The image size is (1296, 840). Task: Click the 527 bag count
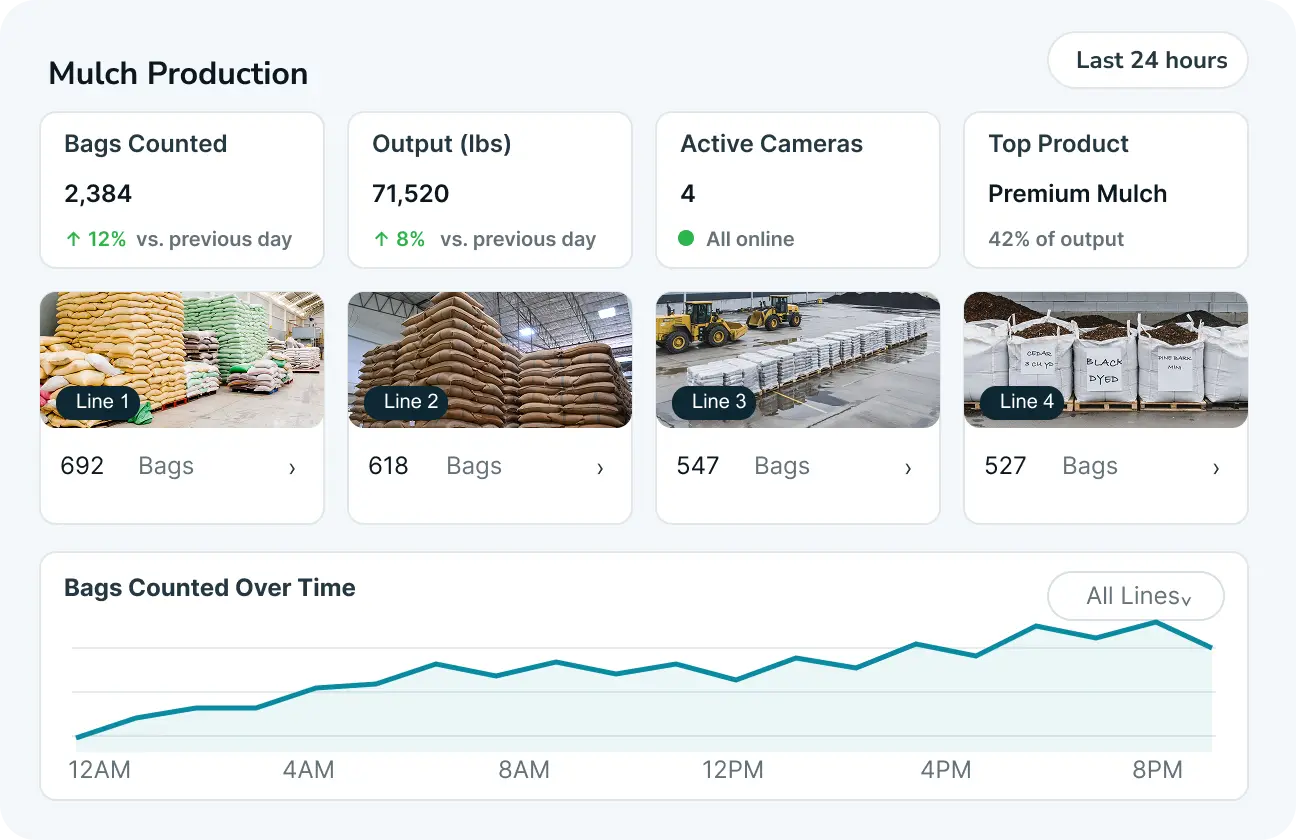1005,466
